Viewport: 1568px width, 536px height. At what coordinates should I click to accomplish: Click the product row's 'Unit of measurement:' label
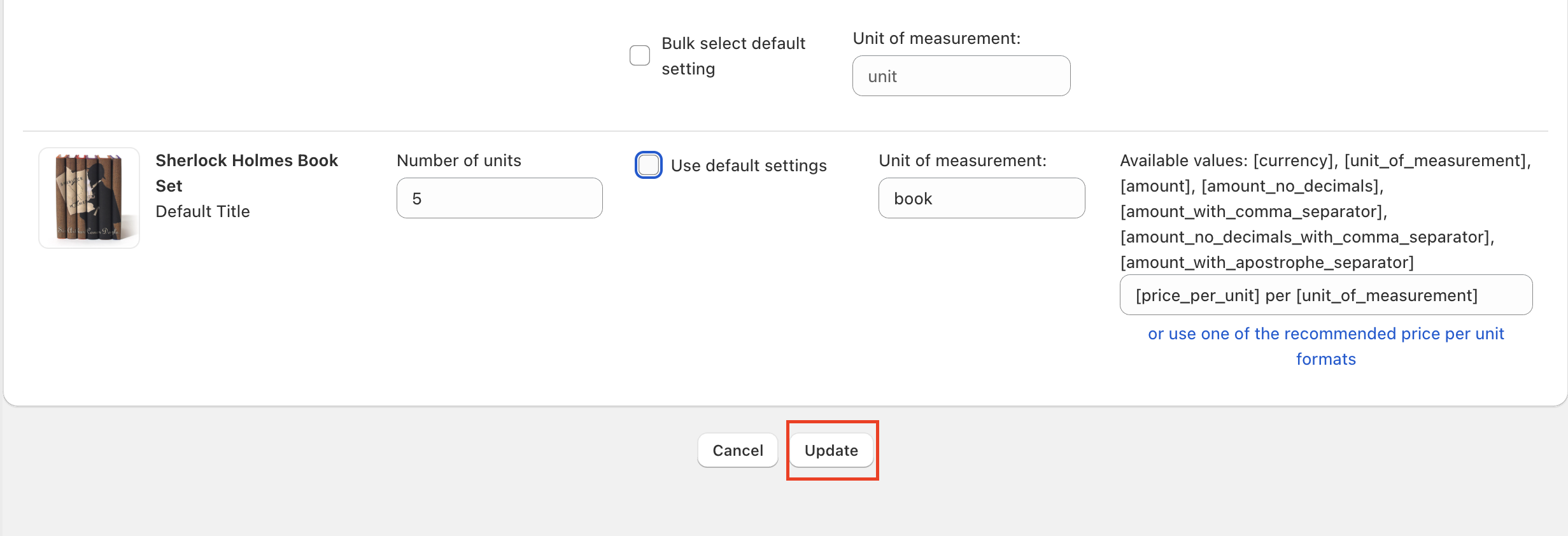(x=963, y=160)
